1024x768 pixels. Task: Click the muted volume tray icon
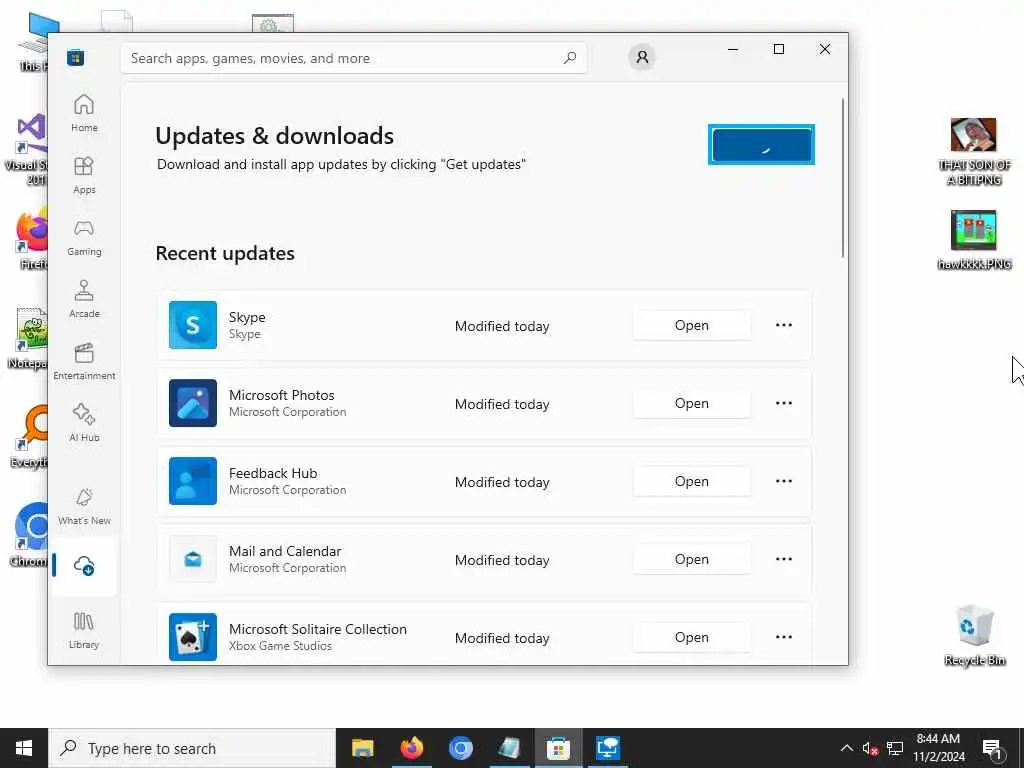tap(870, 748)
